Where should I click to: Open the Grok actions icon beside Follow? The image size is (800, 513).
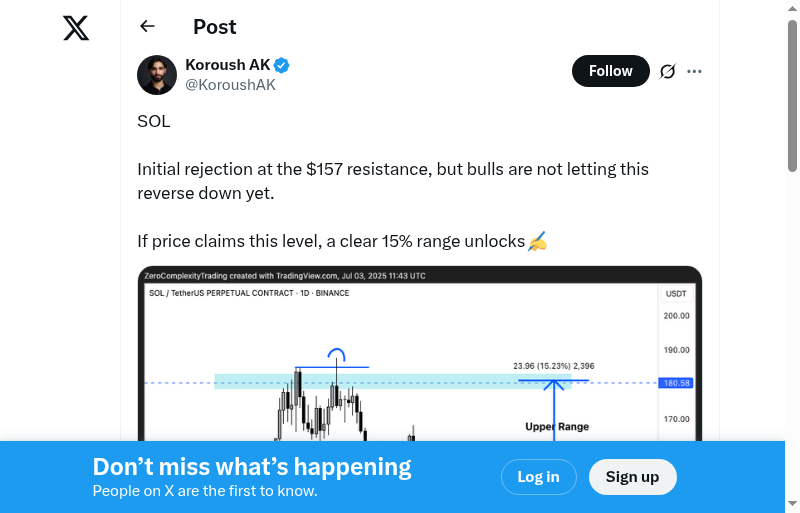668,71
